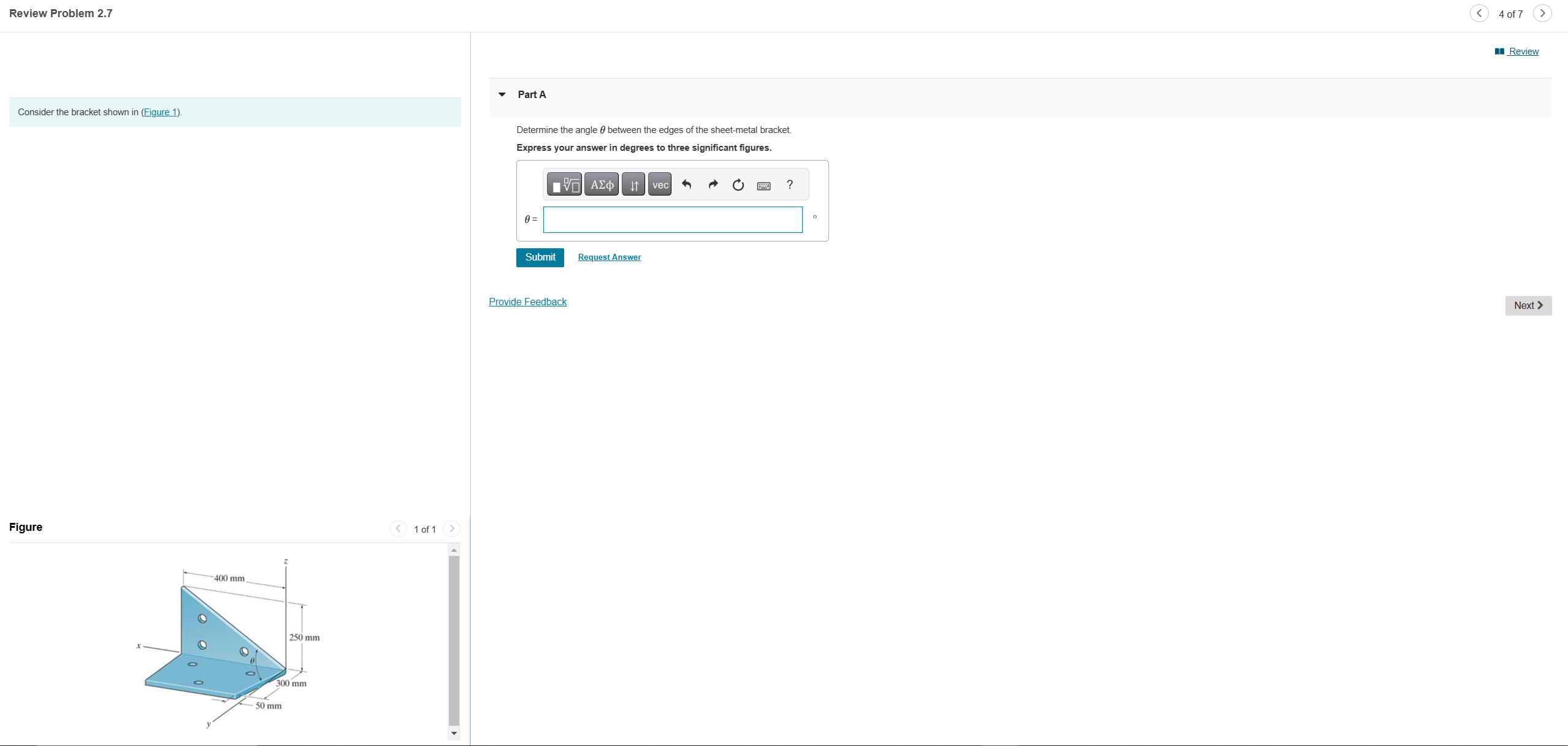Go to next problem using top arrow
The image size is (1568, 746).
click(x=1542, y=13)
